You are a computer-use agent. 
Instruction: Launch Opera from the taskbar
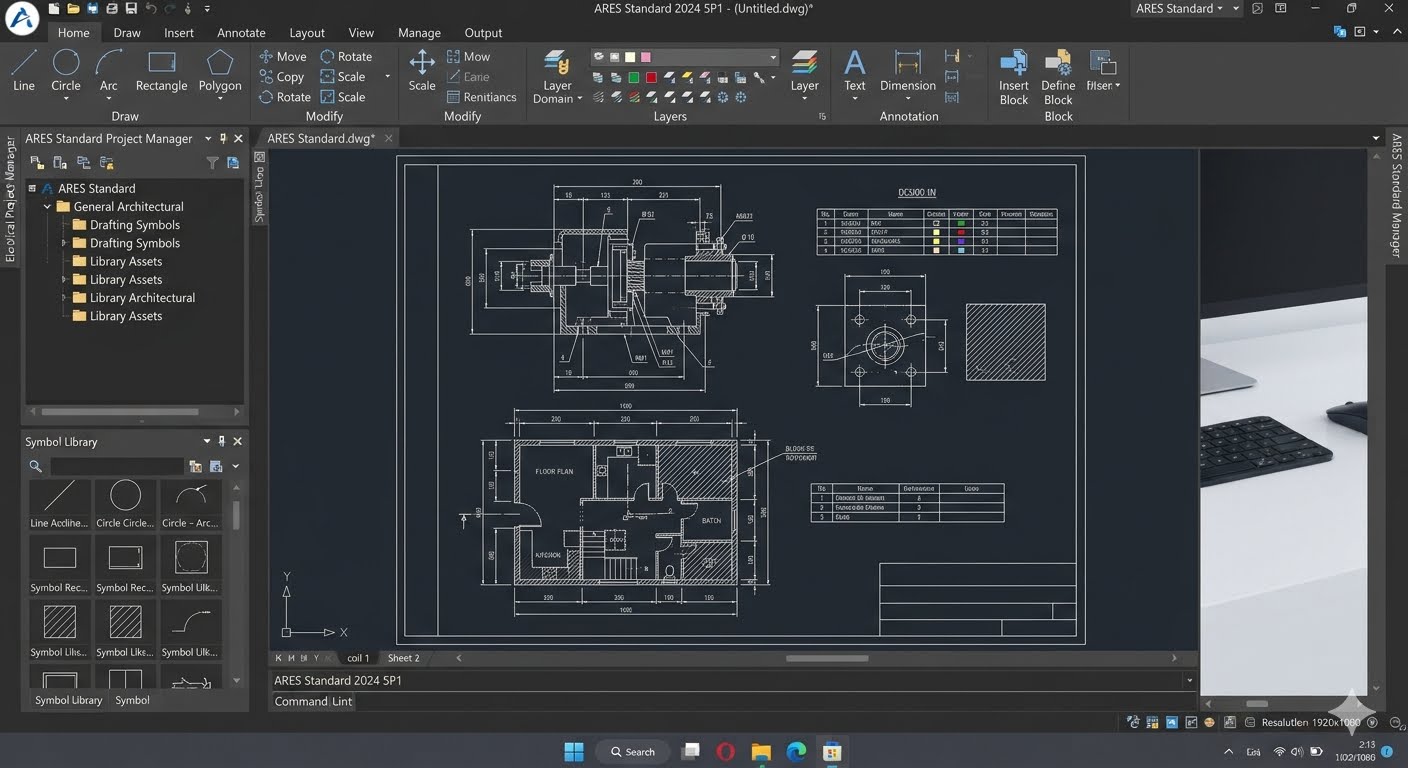726,752
